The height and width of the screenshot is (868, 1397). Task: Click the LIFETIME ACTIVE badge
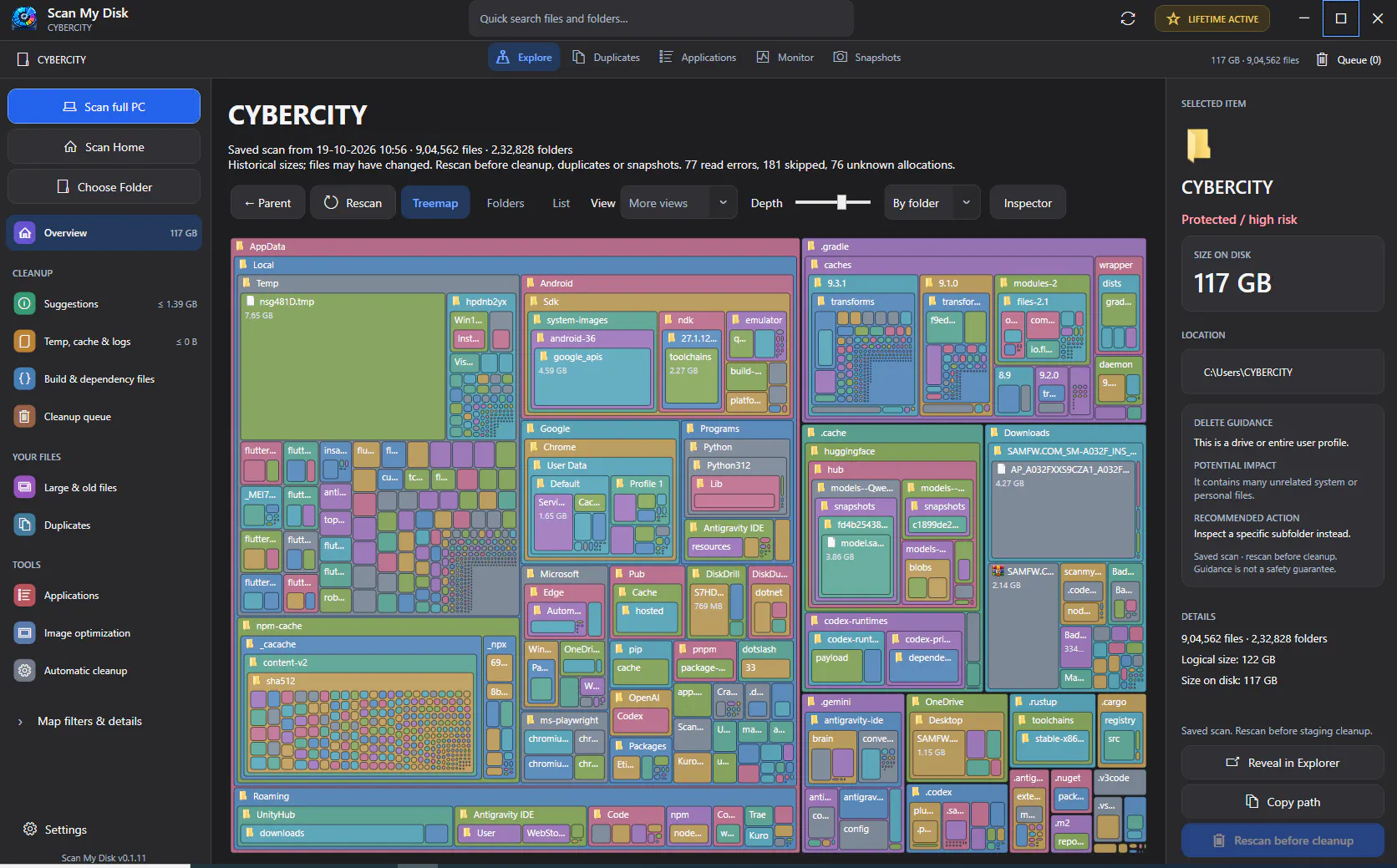(x=1212, y=18)
